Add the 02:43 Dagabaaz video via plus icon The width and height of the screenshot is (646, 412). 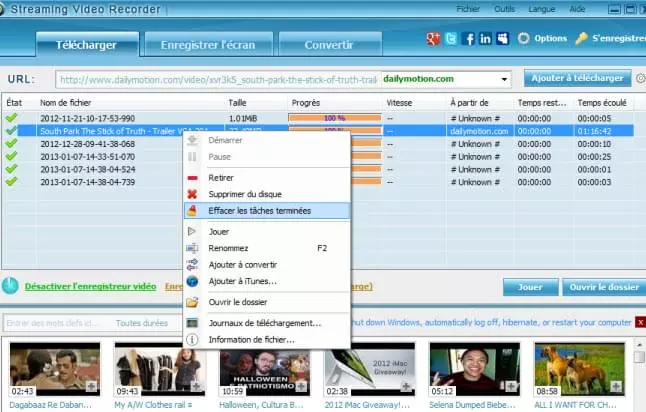(91, 386)
